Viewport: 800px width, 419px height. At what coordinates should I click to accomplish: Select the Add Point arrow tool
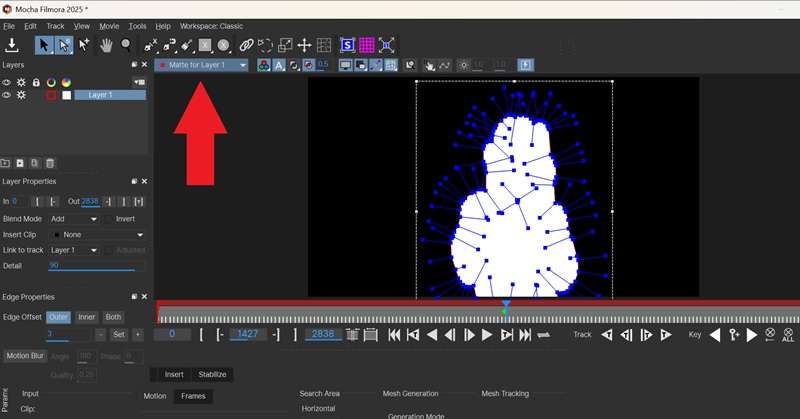[x=84, y=45]
